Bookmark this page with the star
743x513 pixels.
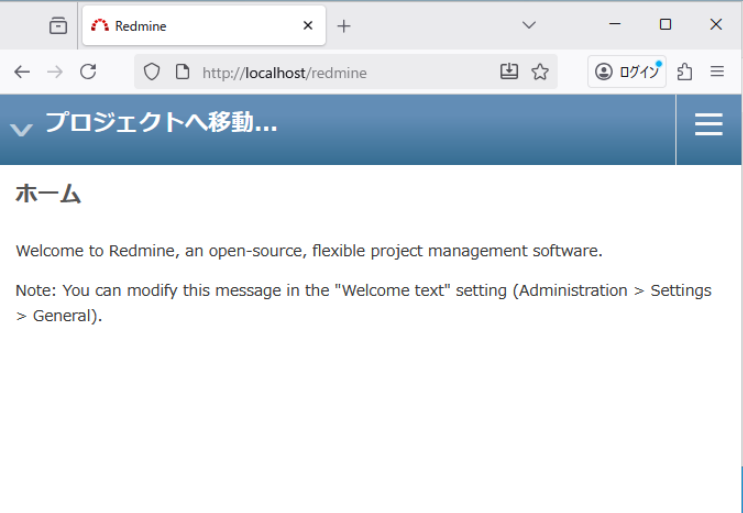click(540, 72)
